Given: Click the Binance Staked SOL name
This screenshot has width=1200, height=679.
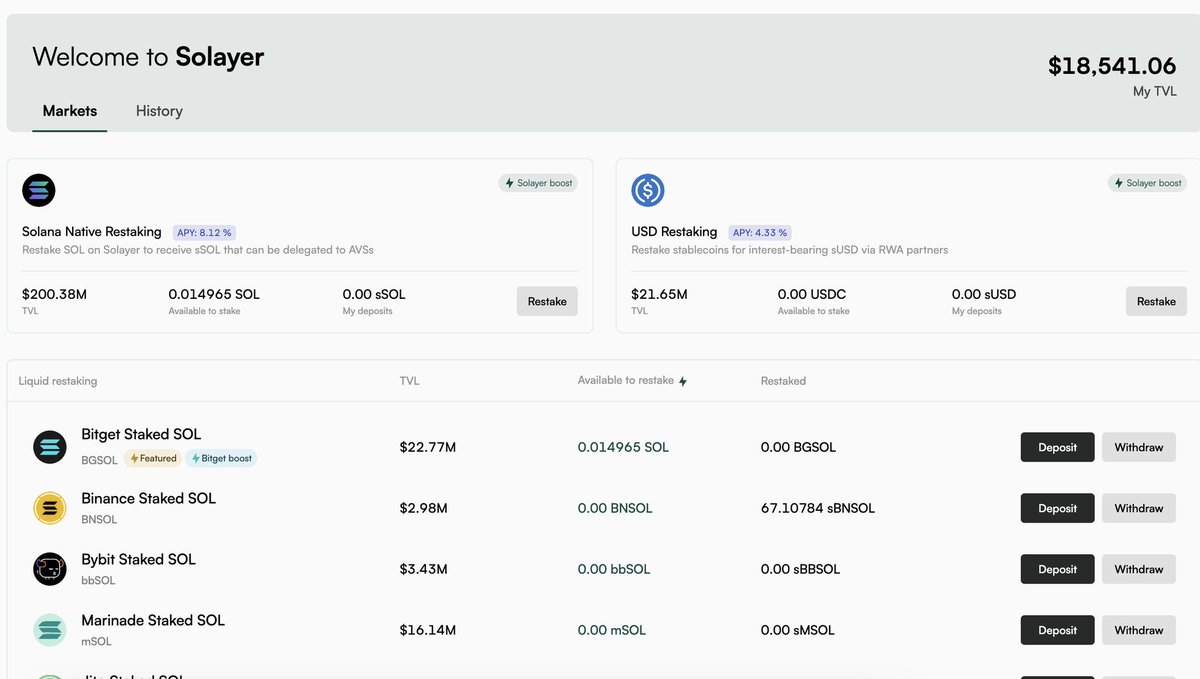Looking at the screenshot, I should pyautogui.click(x=148, y=498).
